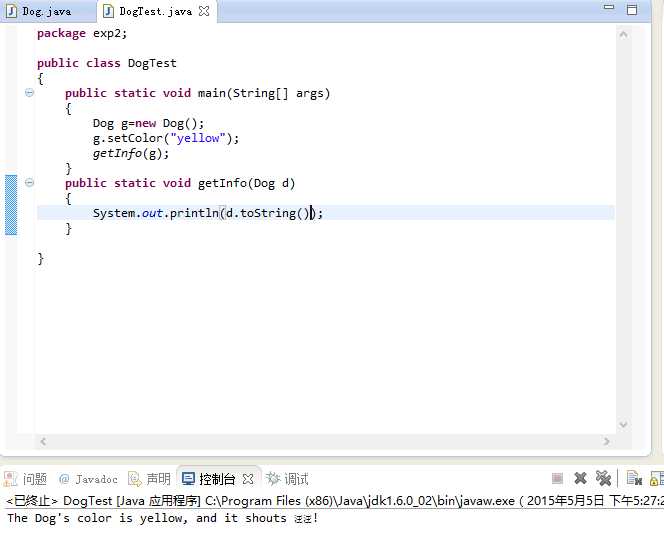664x541 pixels.
Task: Click the console output text line
Action: pyautogui.click(x=163, y=518)
